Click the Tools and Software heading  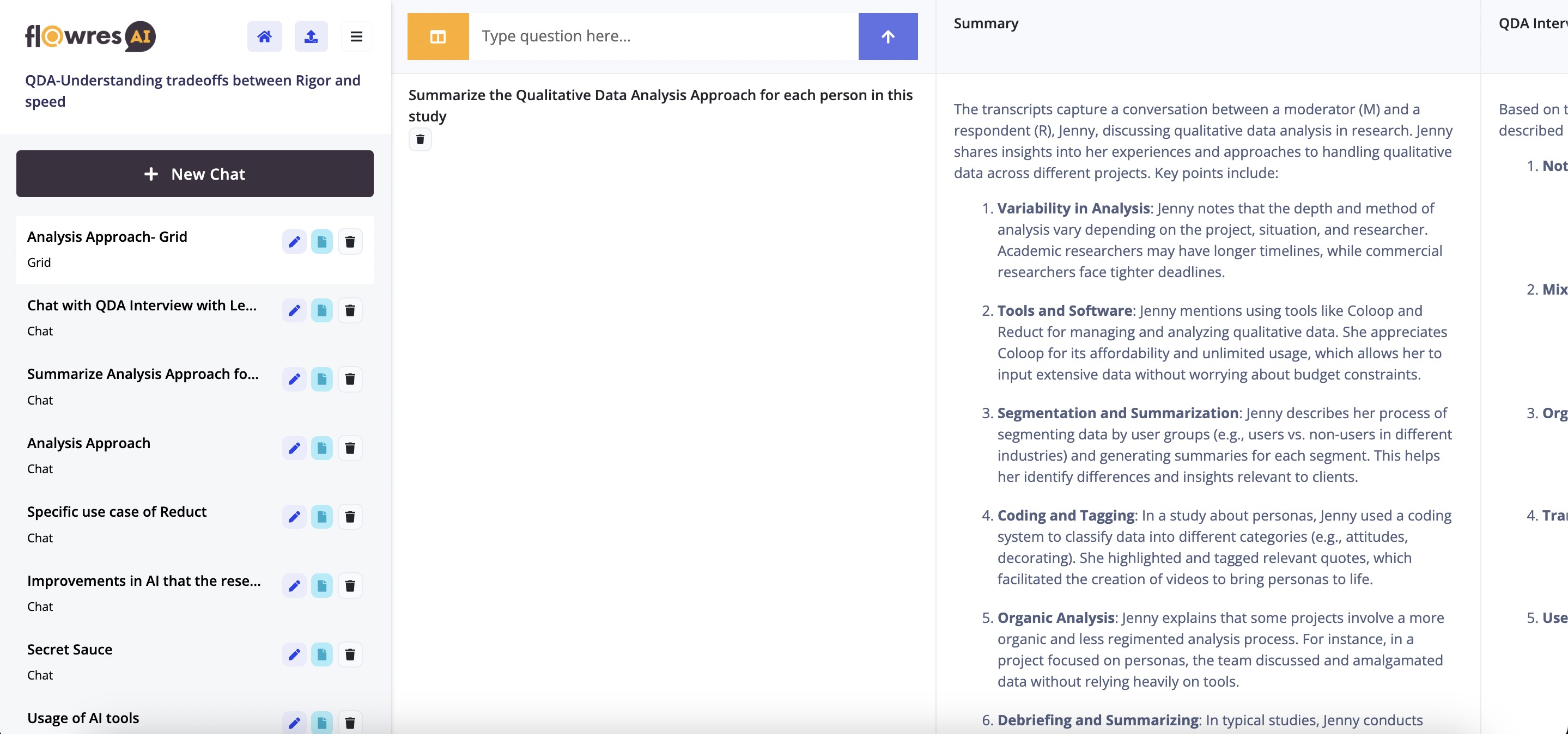1065,311
